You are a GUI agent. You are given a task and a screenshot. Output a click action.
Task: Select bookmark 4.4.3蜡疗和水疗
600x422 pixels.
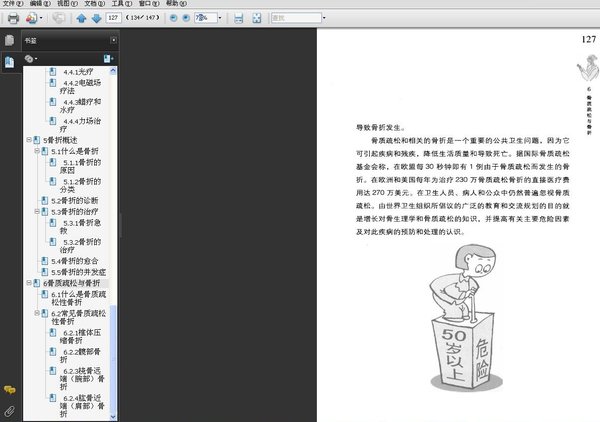pos(80,106)
